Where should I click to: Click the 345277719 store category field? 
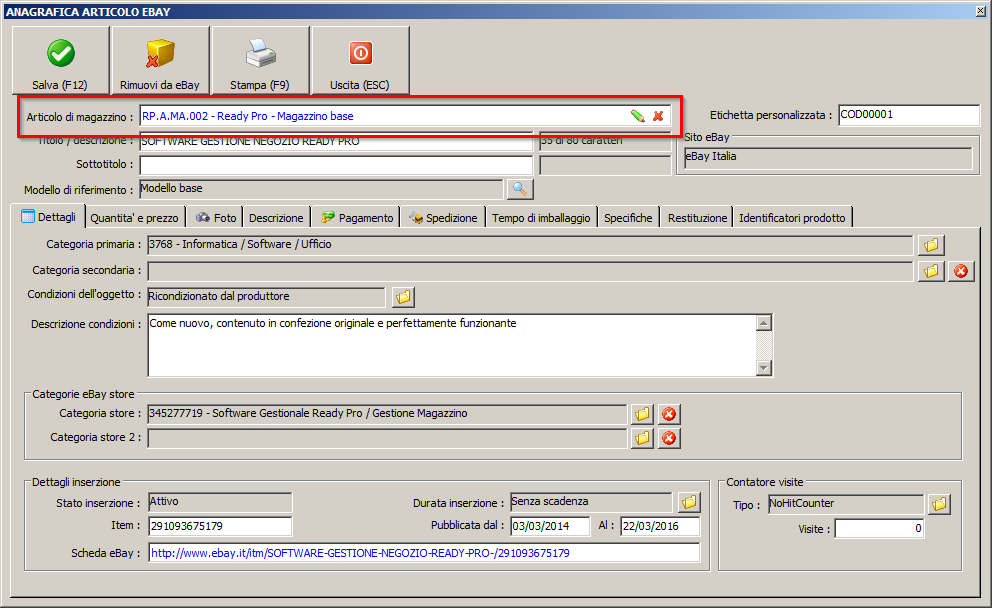(387, 414)
